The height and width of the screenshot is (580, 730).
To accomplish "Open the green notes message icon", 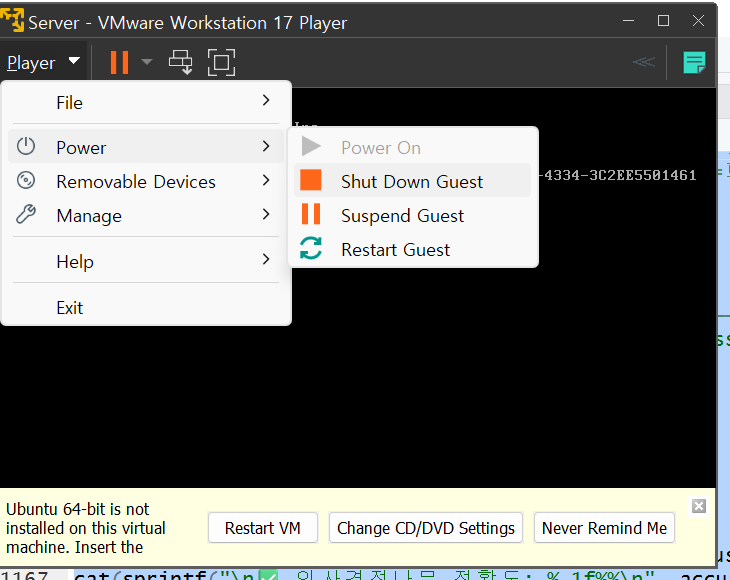I will 694,62.
